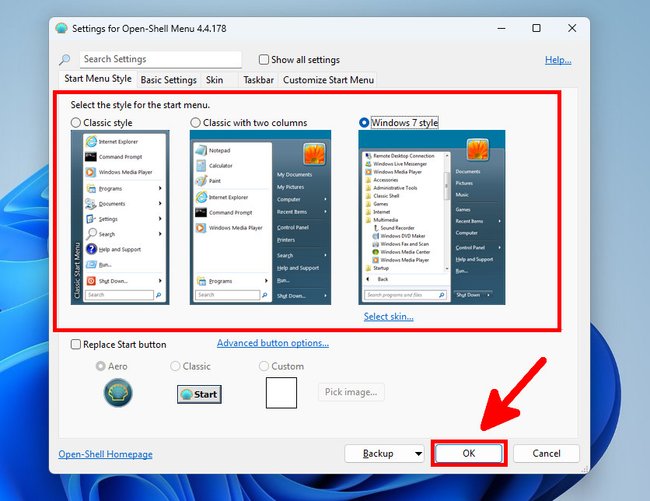Close the Open-Shell settings window
The height and width of the screenshot is (501, 650).
point(572,28)
